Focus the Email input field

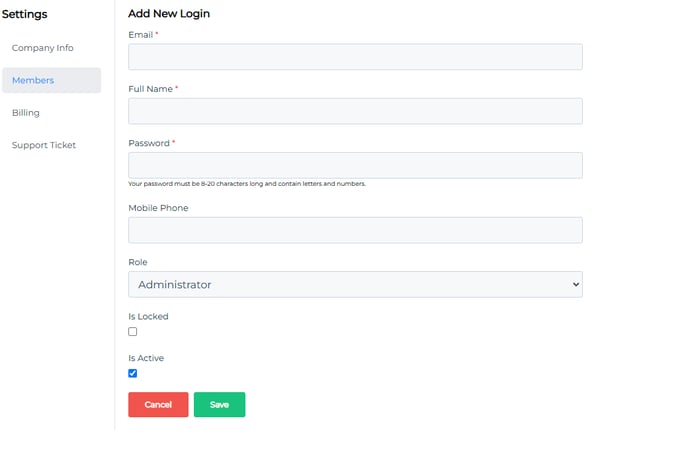click(x=355, y=57)
